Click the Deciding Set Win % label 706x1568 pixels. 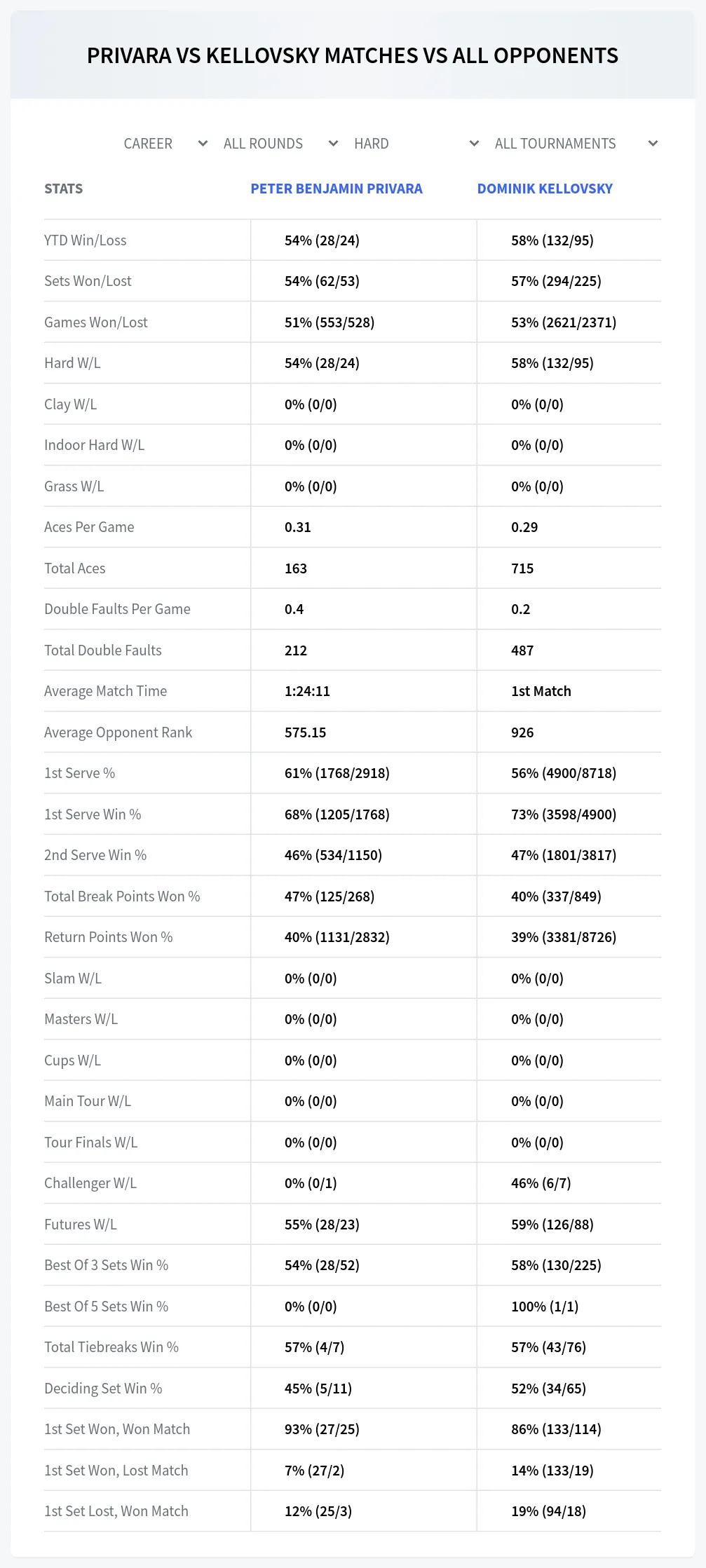103,1389
